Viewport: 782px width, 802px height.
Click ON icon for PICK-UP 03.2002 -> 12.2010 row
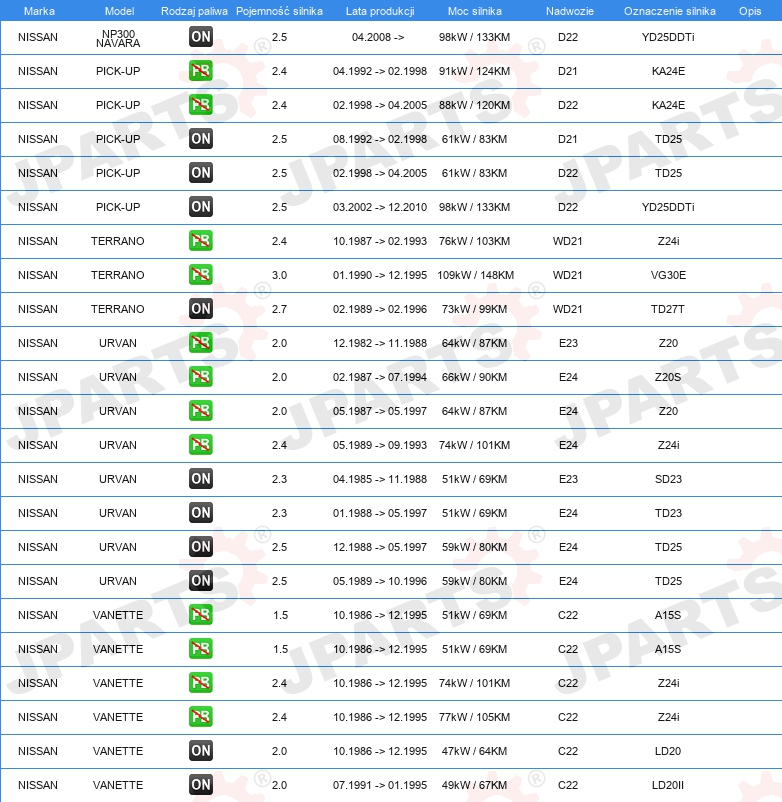(x=200, y=207)
